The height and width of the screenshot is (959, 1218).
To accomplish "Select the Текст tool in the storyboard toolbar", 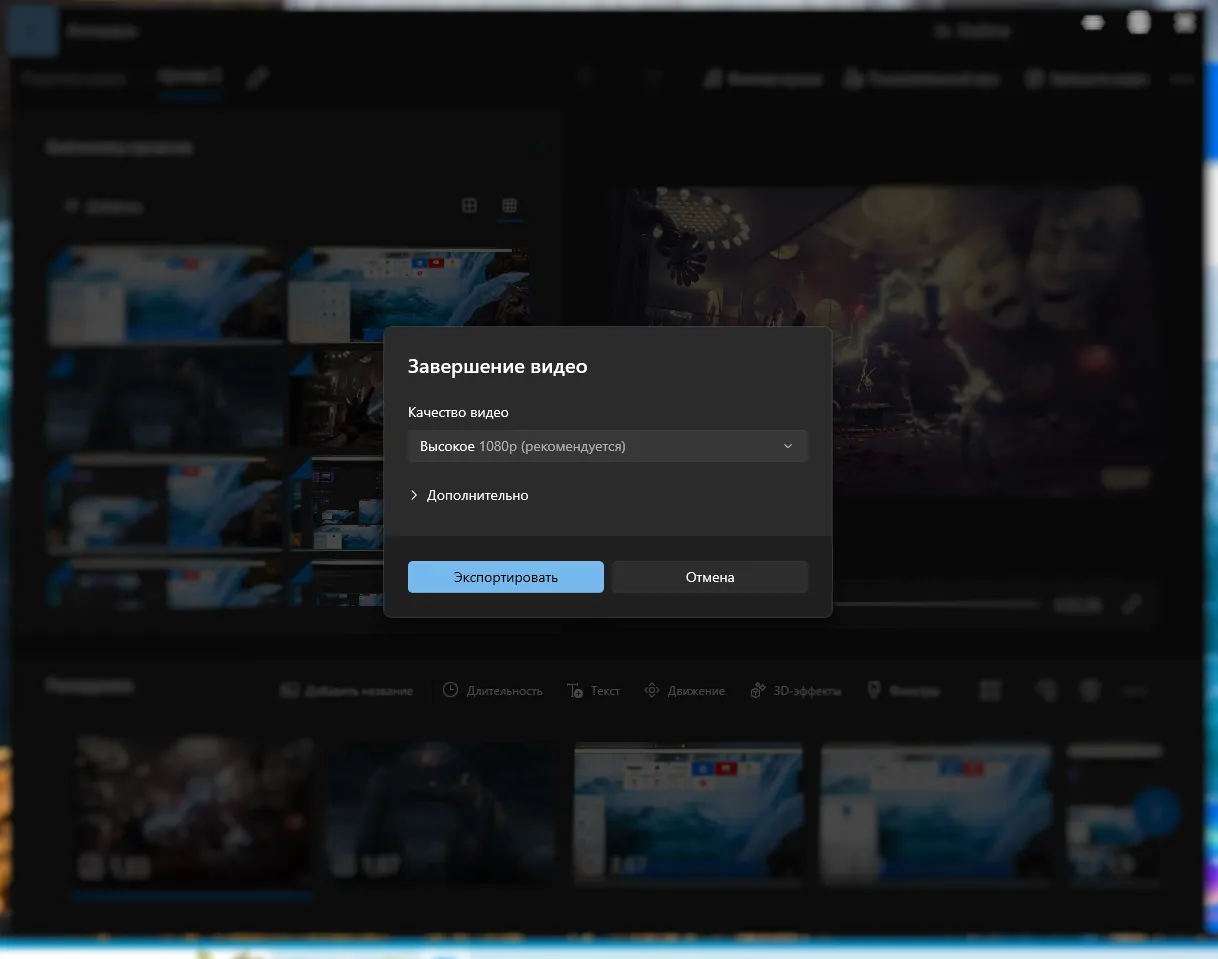I will pyautogui.click(x=594, y=690).
